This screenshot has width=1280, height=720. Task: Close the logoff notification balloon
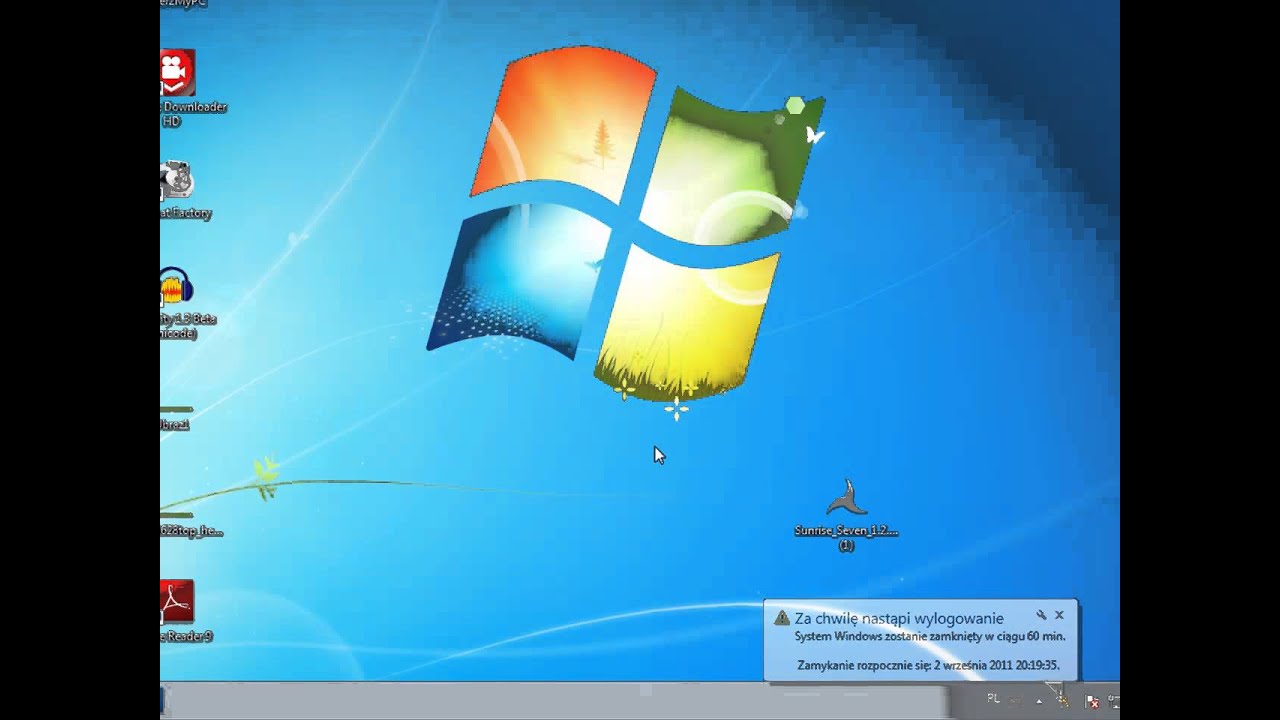click(x=1059, y=615)
